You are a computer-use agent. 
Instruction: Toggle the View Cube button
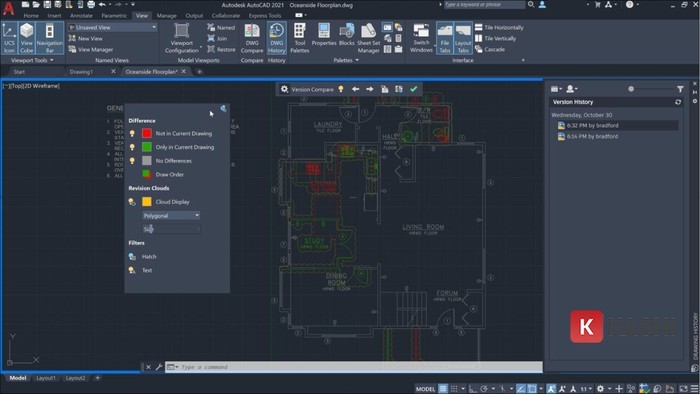coord(26,38)
